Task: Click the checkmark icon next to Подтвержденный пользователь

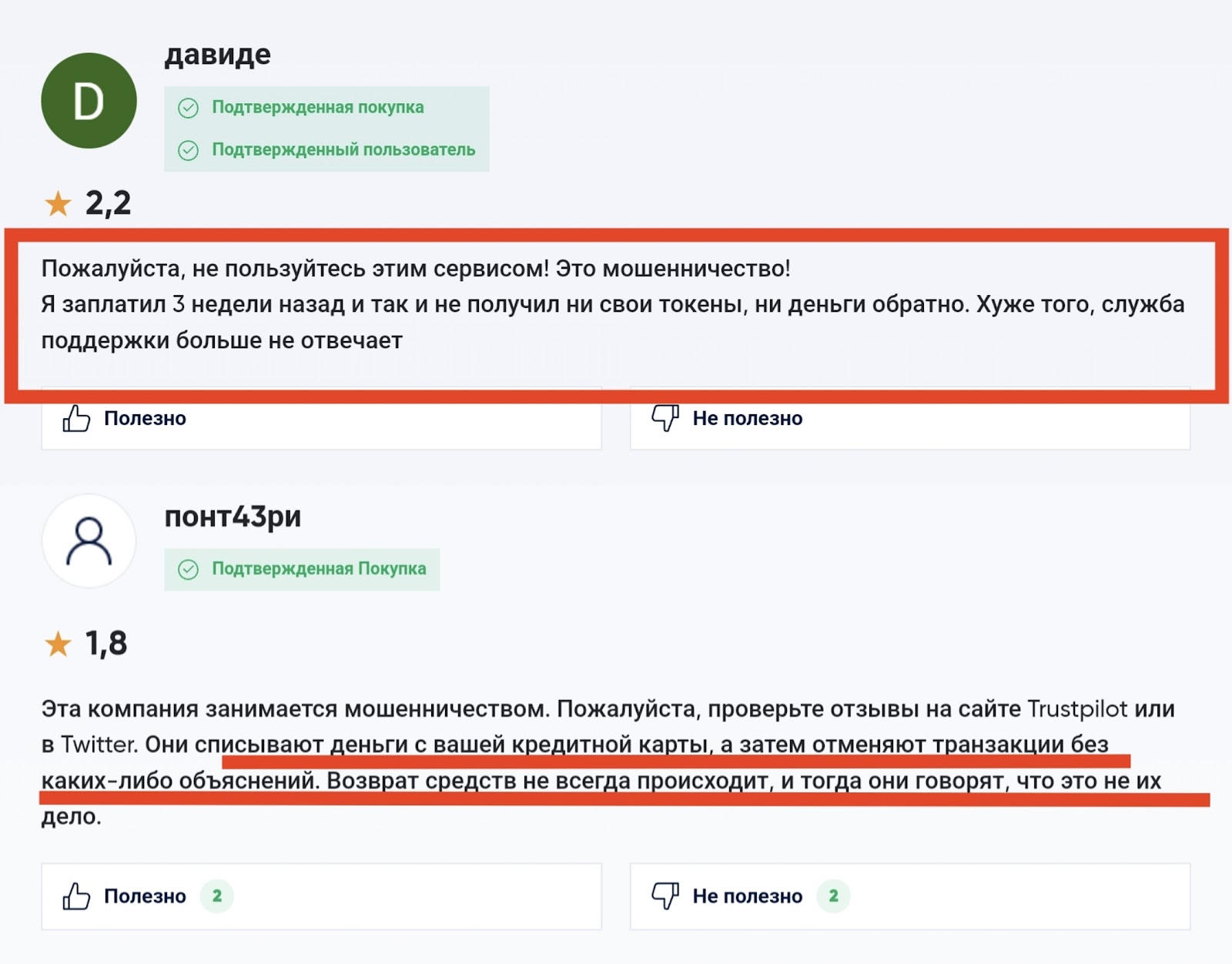Action: pyautogui.click(x=189, y=150)
